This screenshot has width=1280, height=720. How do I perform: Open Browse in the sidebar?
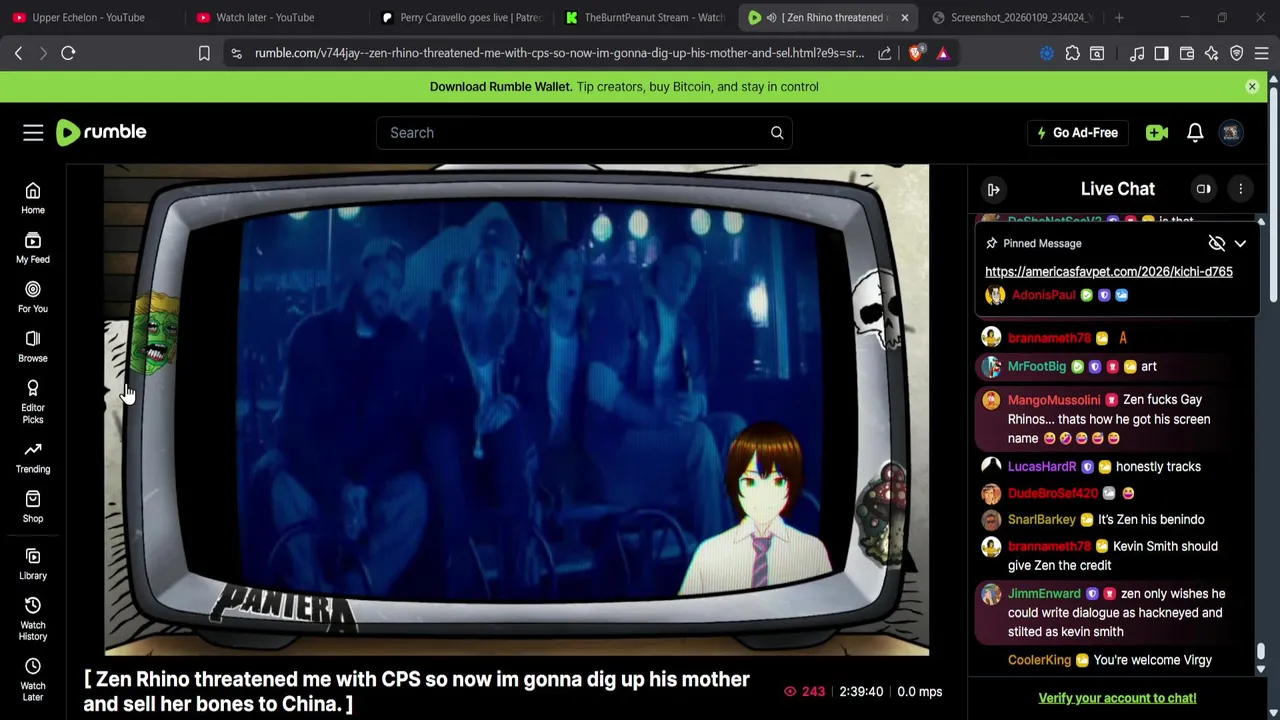33,346
